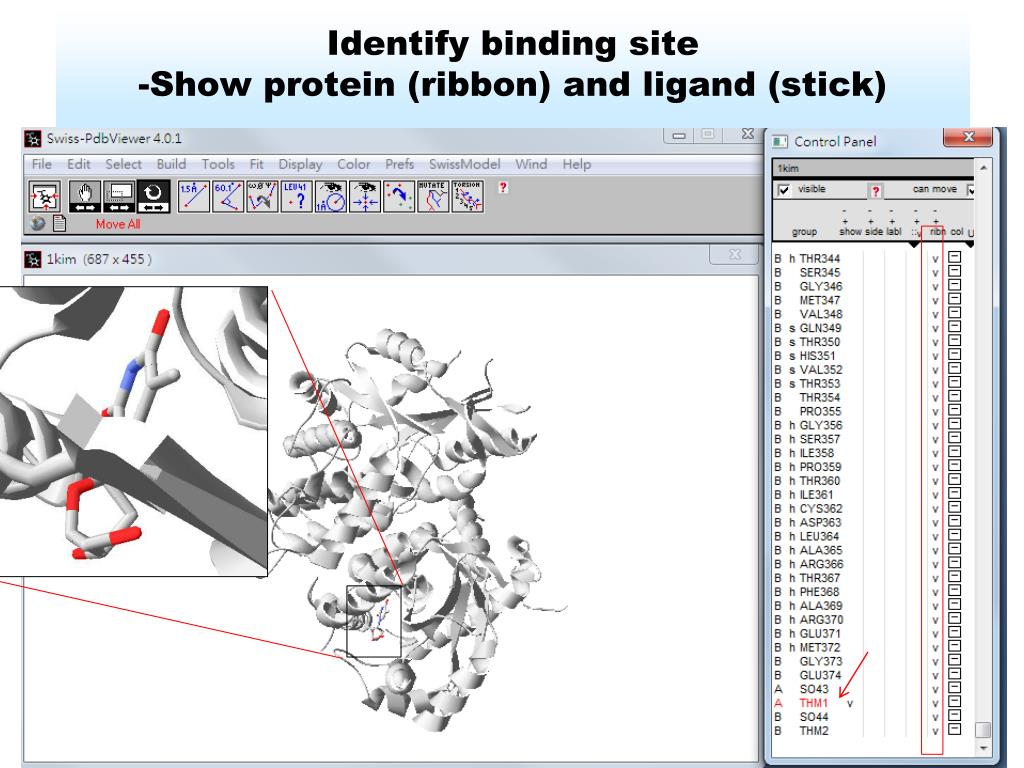Open the Build menu
The height and width of the screenshot is (768, 1024).
(171, 164)
